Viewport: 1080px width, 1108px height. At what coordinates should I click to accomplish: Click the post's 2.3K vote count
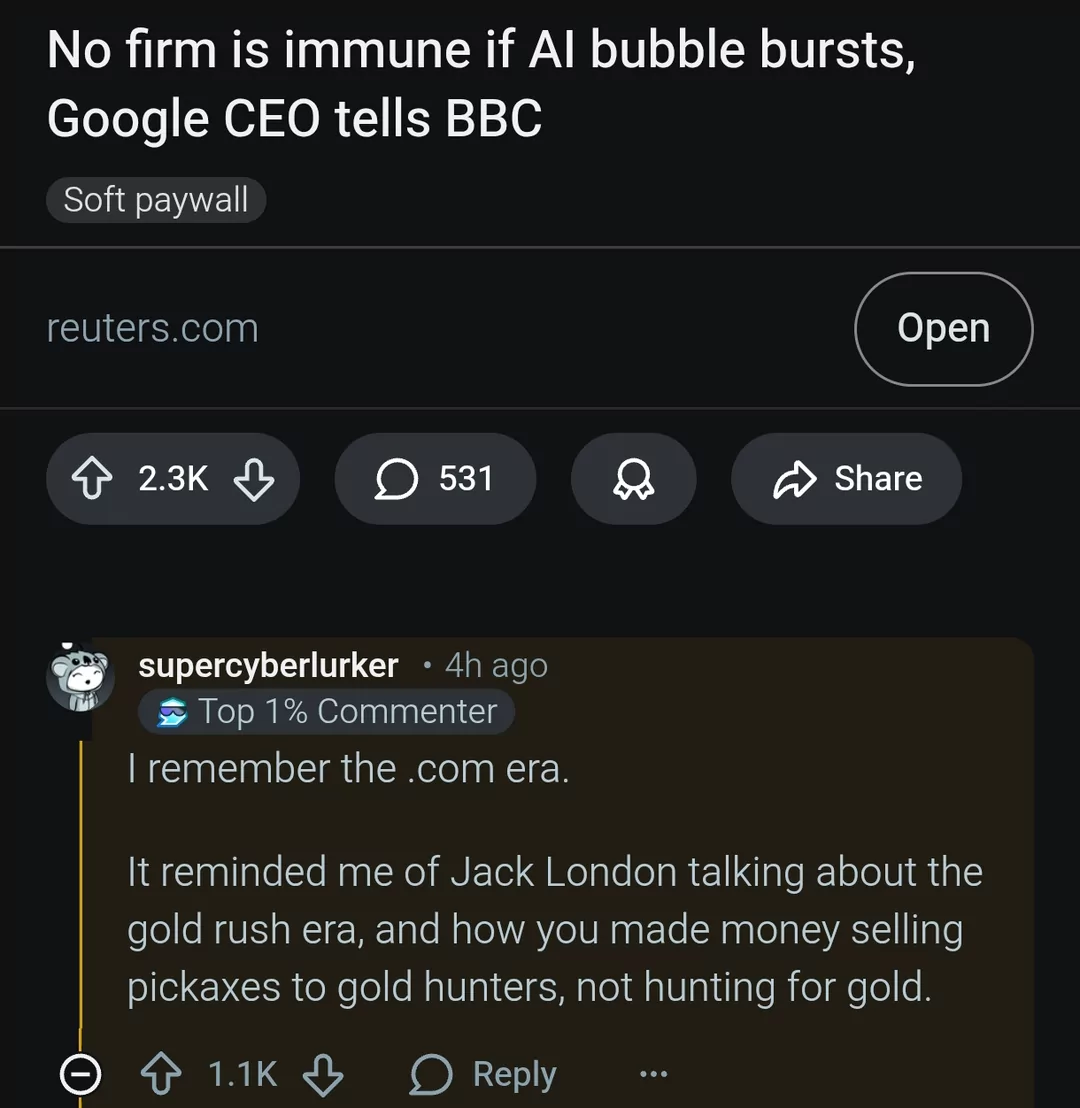[x=173, y=479]
